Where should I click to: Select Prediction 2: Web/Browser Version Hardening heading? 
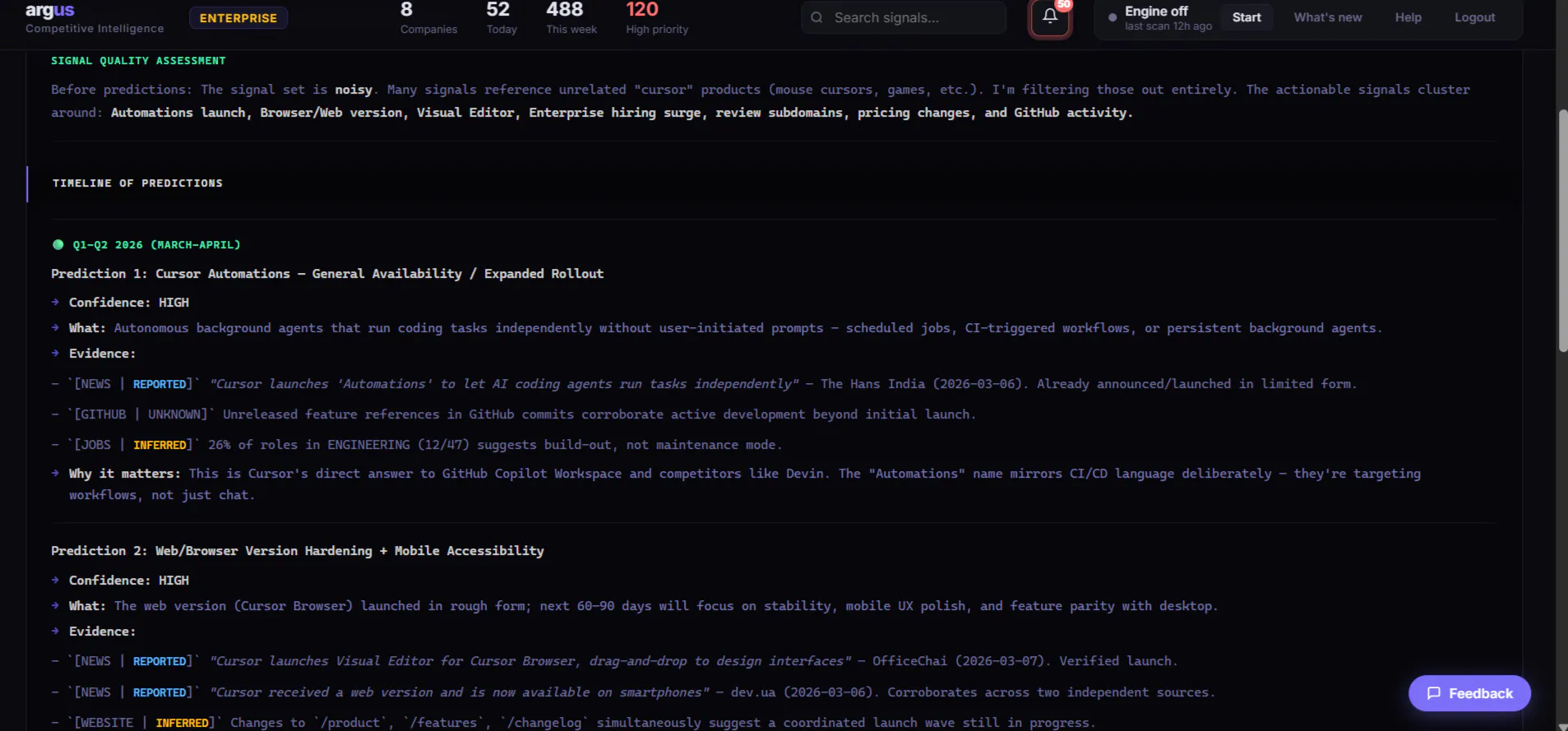pyautogui.click(x=298, y=551)
